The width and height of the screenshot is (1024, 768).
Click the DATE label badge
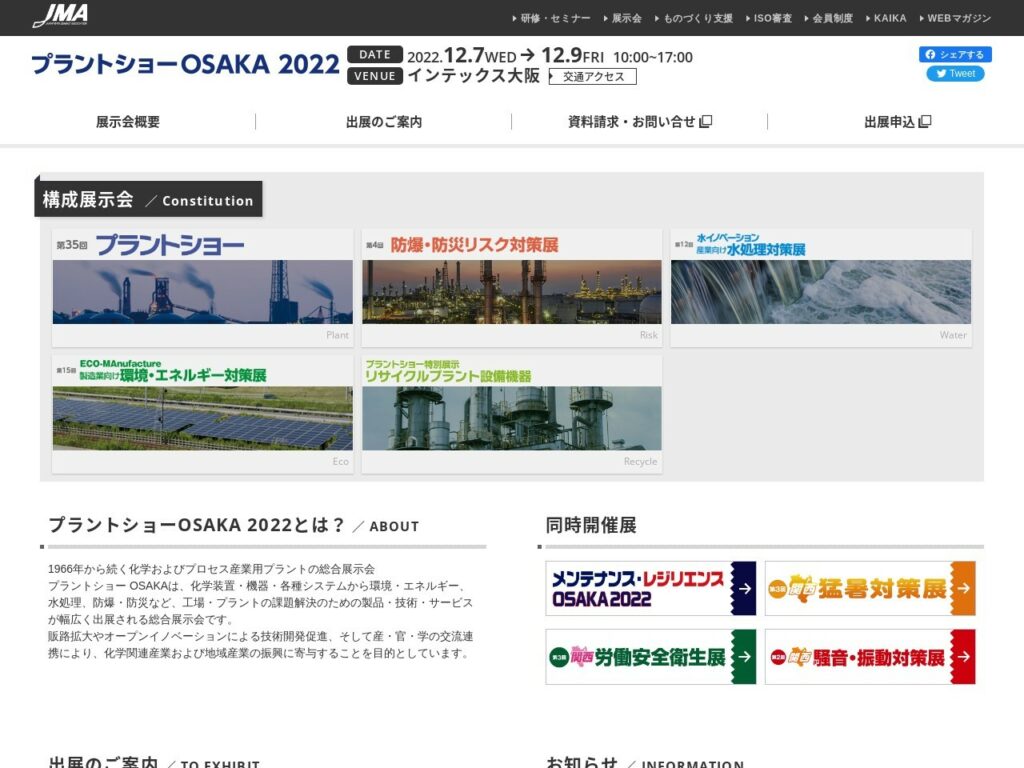click(x=375, y=55)
